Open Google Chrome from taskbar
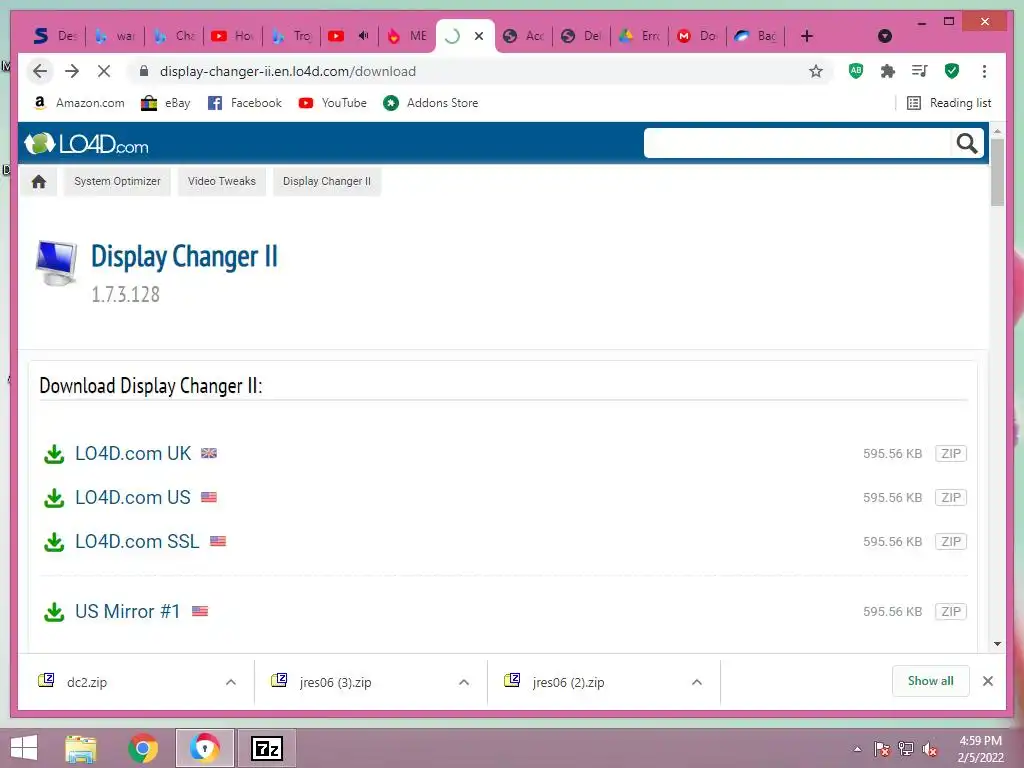Viewport: 1024px width, 768px height. point(143,748)
